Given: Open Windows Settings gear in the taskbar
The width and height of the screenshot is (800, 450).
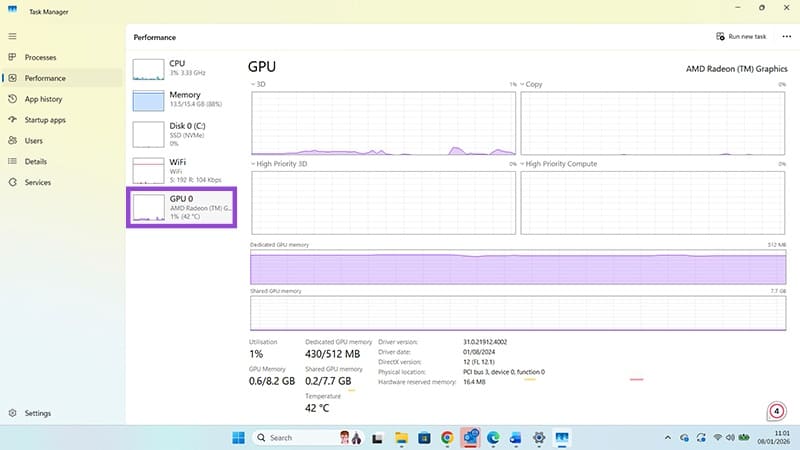Looking at the screenshot, I should (539, 438).
